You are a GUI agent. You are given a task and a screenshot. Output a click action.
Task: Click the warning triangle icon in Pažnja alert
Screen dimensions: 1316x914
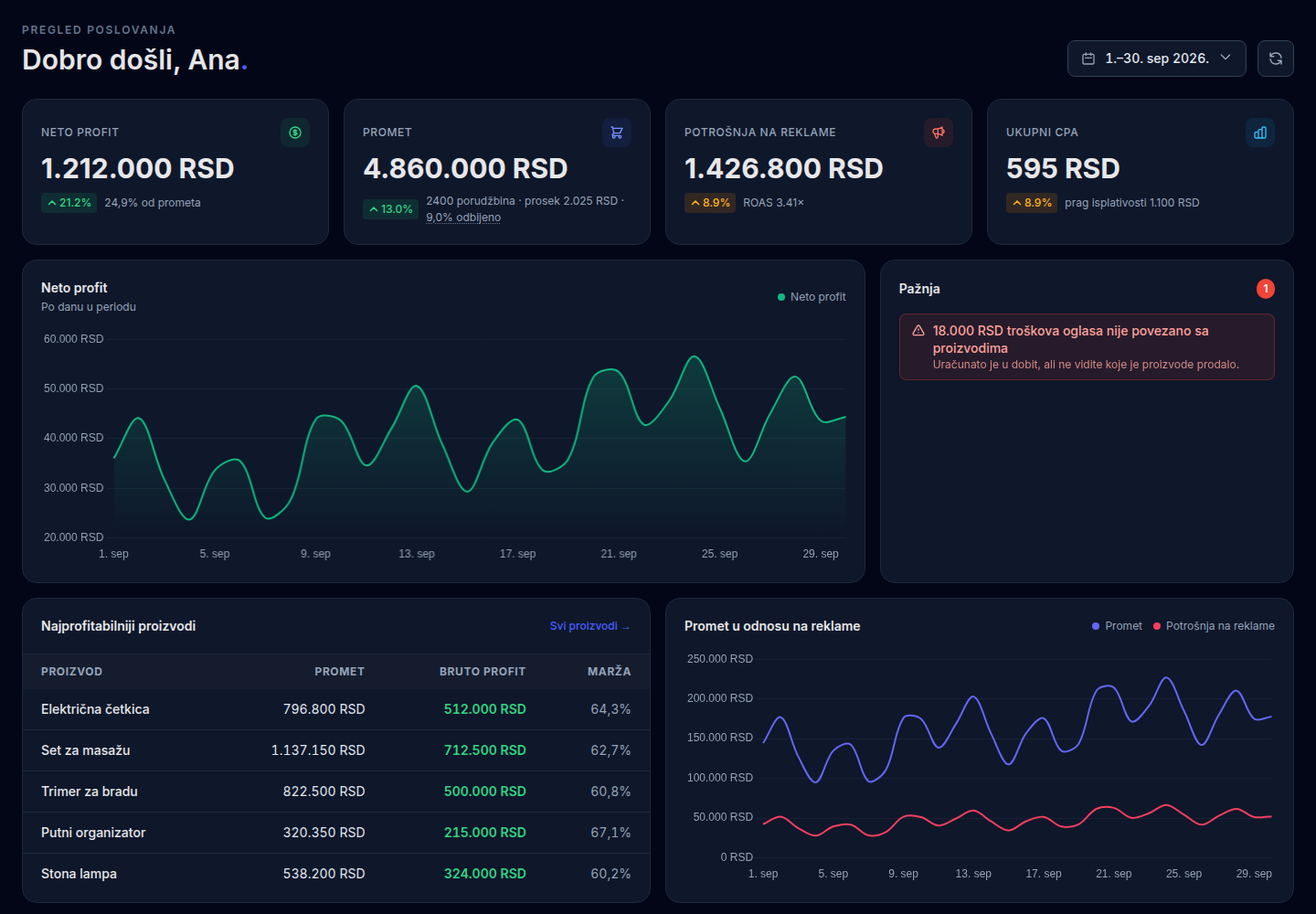[x=918, y=331]
